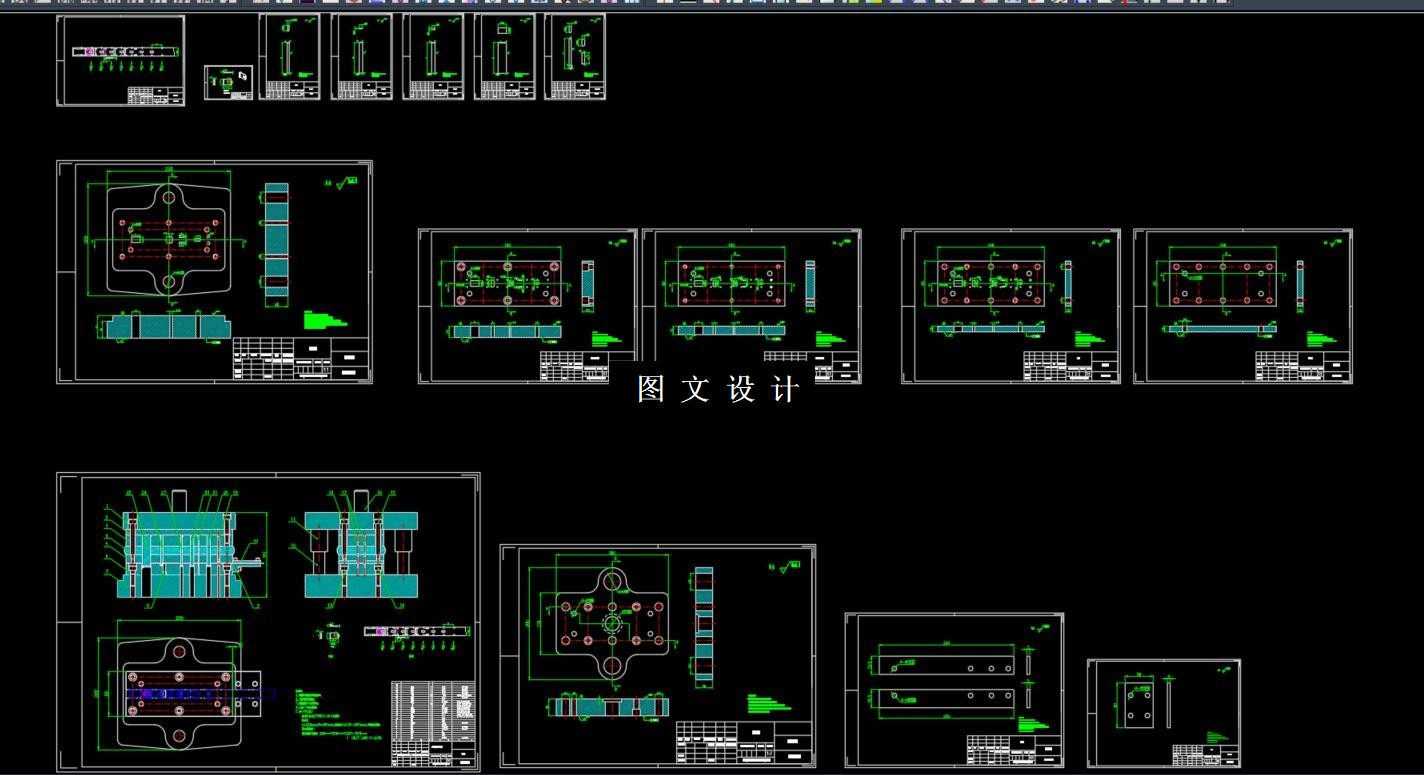Select the tall punch sheet showing several separate parts
1424x775 pixels.
[574, 56]
